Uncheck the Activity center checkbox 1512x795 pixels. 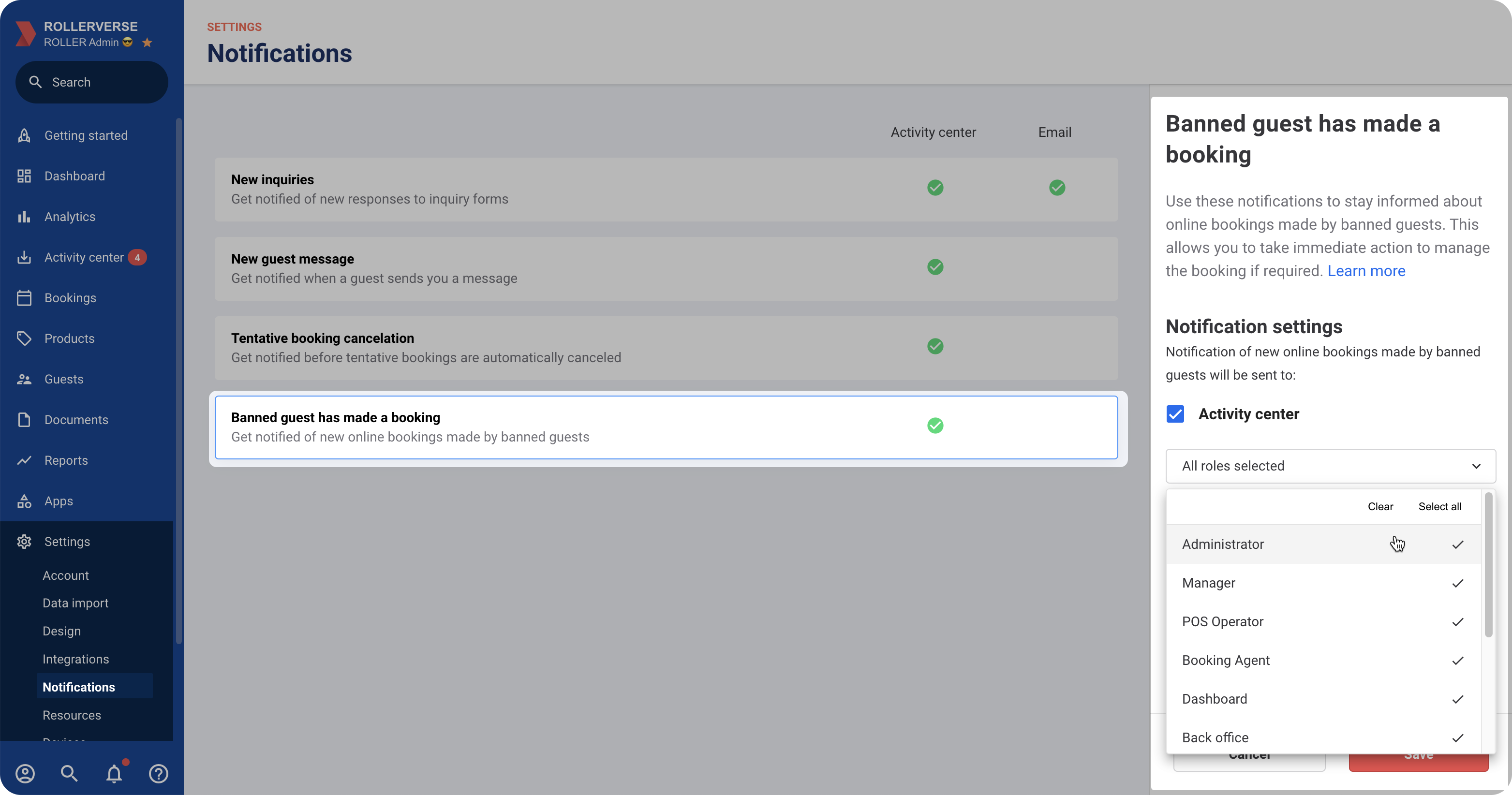pos(1175,414)
